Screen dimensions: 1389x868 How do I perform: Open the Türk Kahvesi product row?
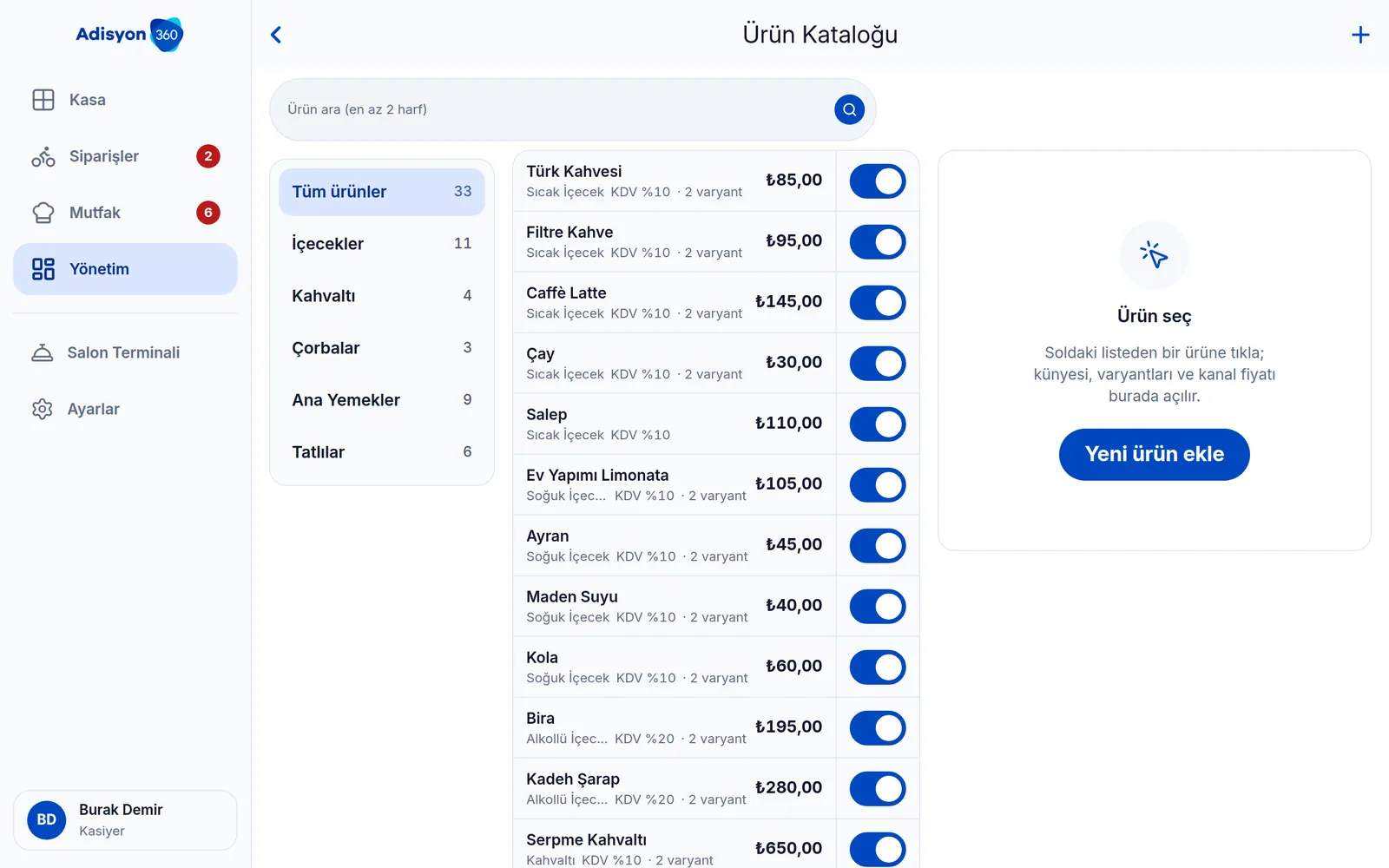coord(675,181)
